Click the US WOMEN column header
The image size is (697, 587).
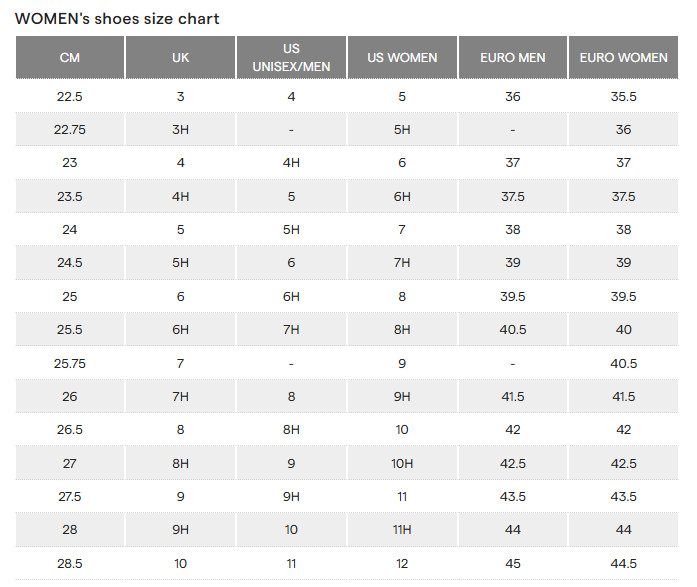coord(402,57)
